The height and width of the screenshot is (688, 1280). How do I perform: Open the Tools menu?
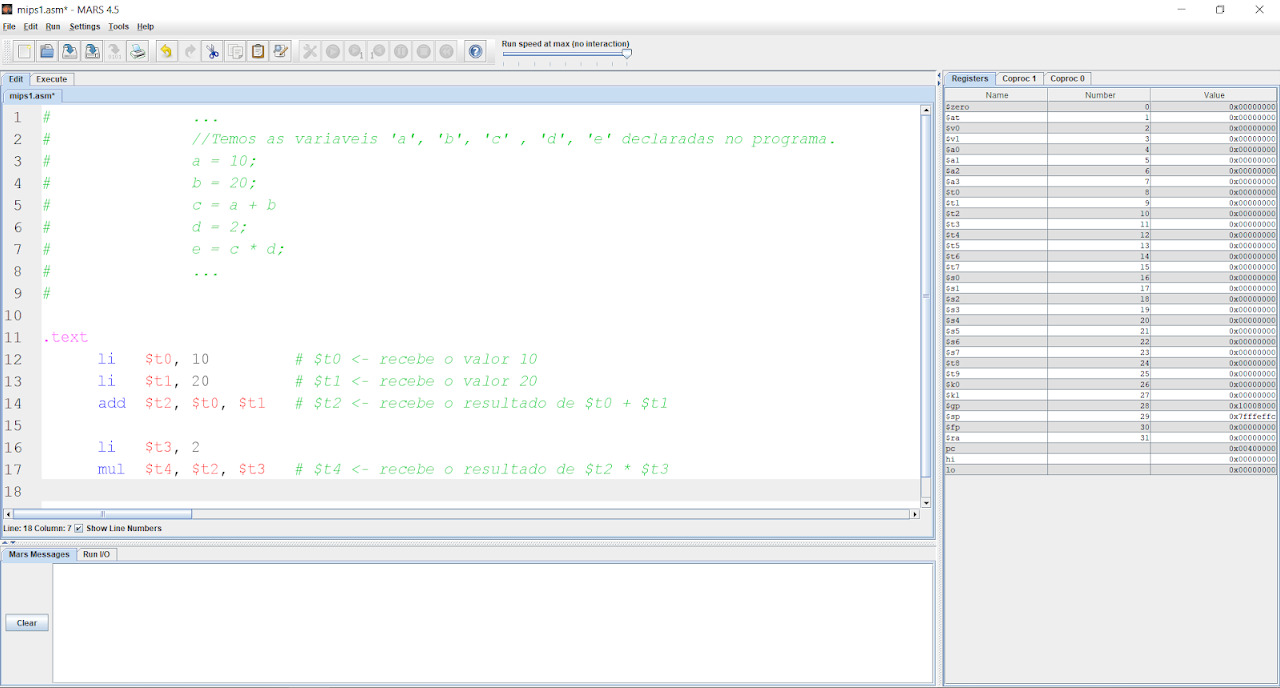click(x=118, y=27)
